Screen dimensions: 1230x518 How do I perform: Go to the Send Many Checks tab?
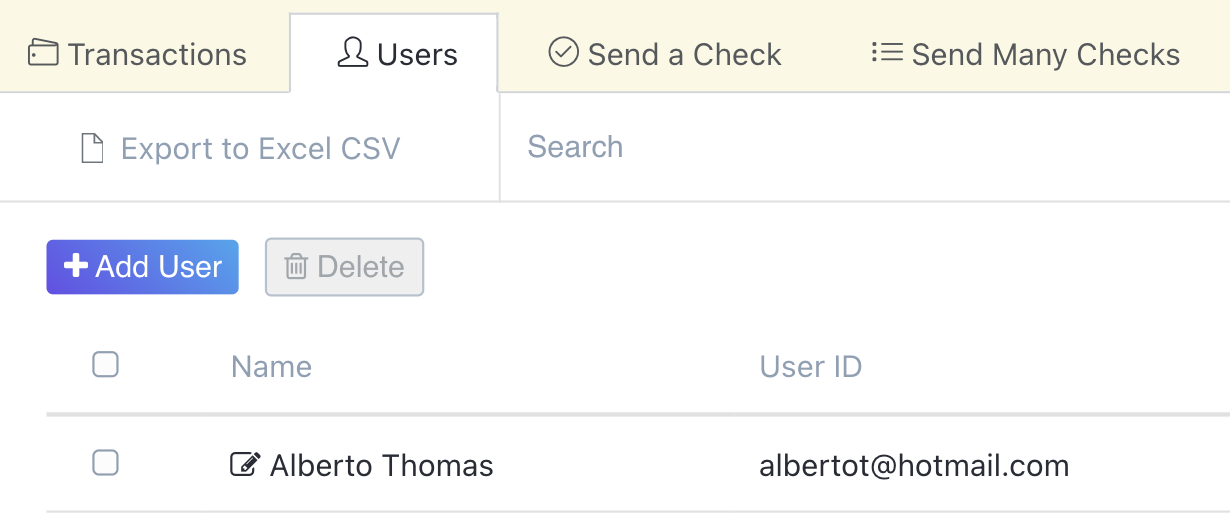tap(1045, 54)
